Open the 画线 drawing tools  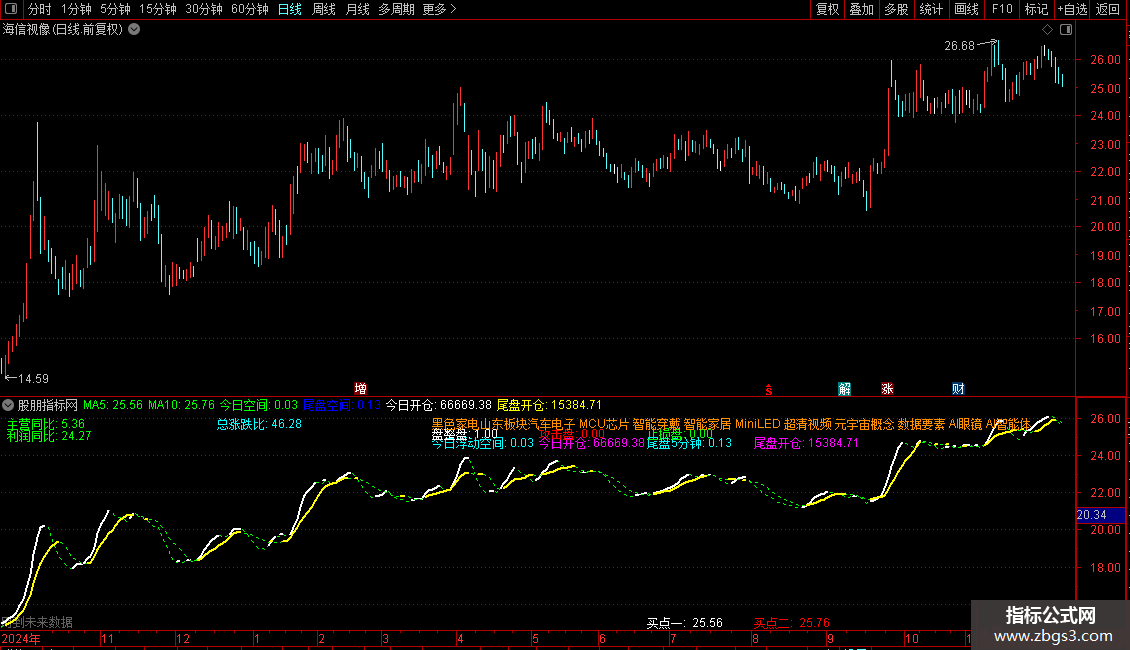966,9
